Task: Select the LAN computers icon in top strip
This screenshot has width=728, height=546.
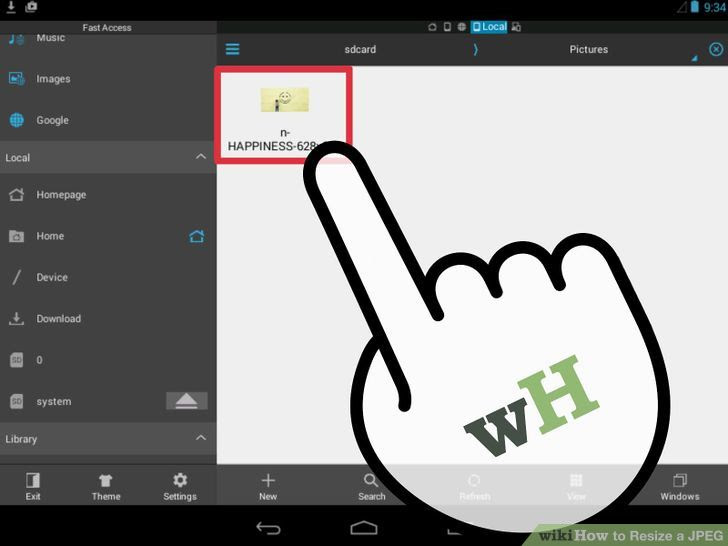Action: (516, 27)
